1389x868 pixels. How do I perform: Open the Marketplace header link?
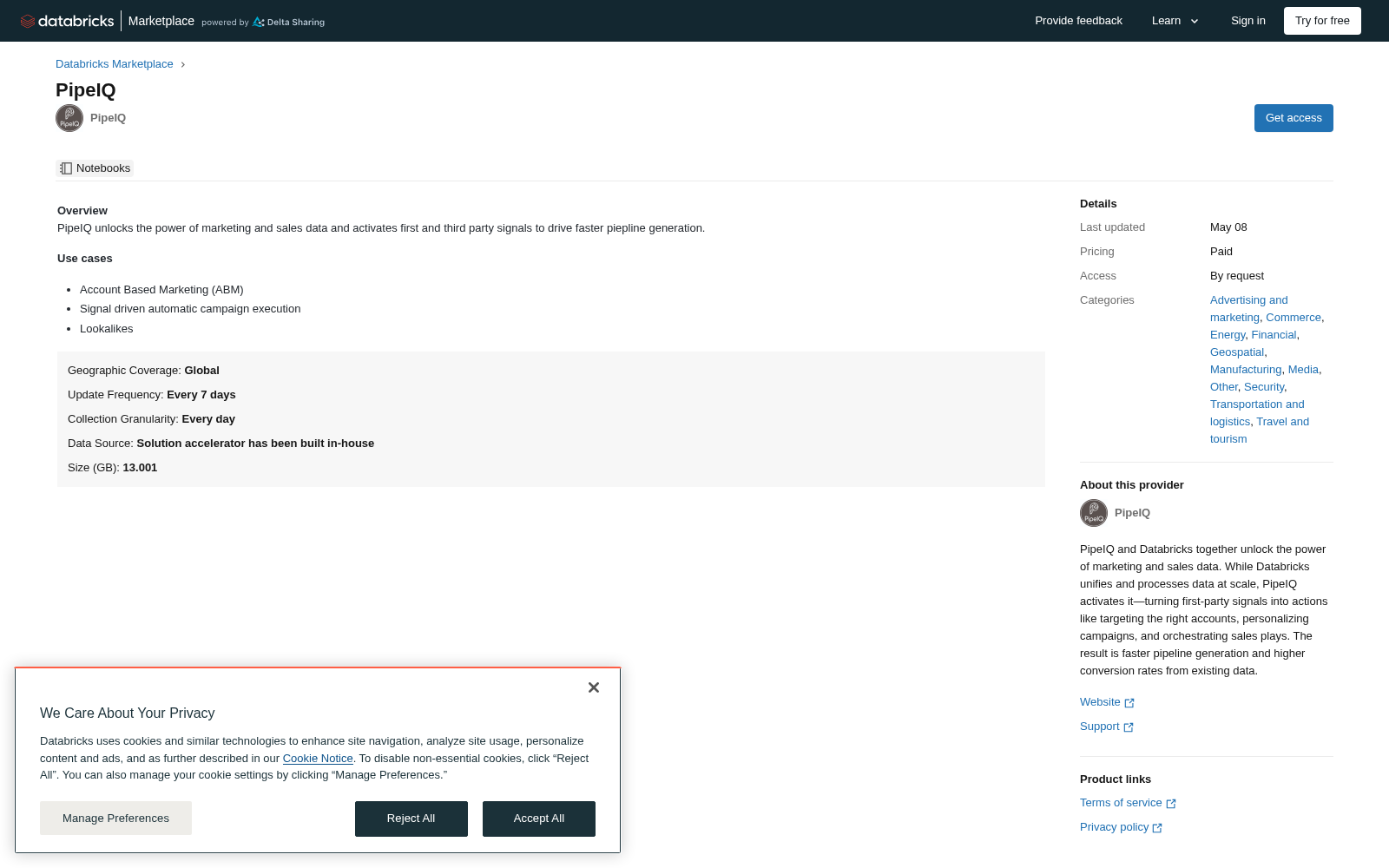(x=161, y=21)
